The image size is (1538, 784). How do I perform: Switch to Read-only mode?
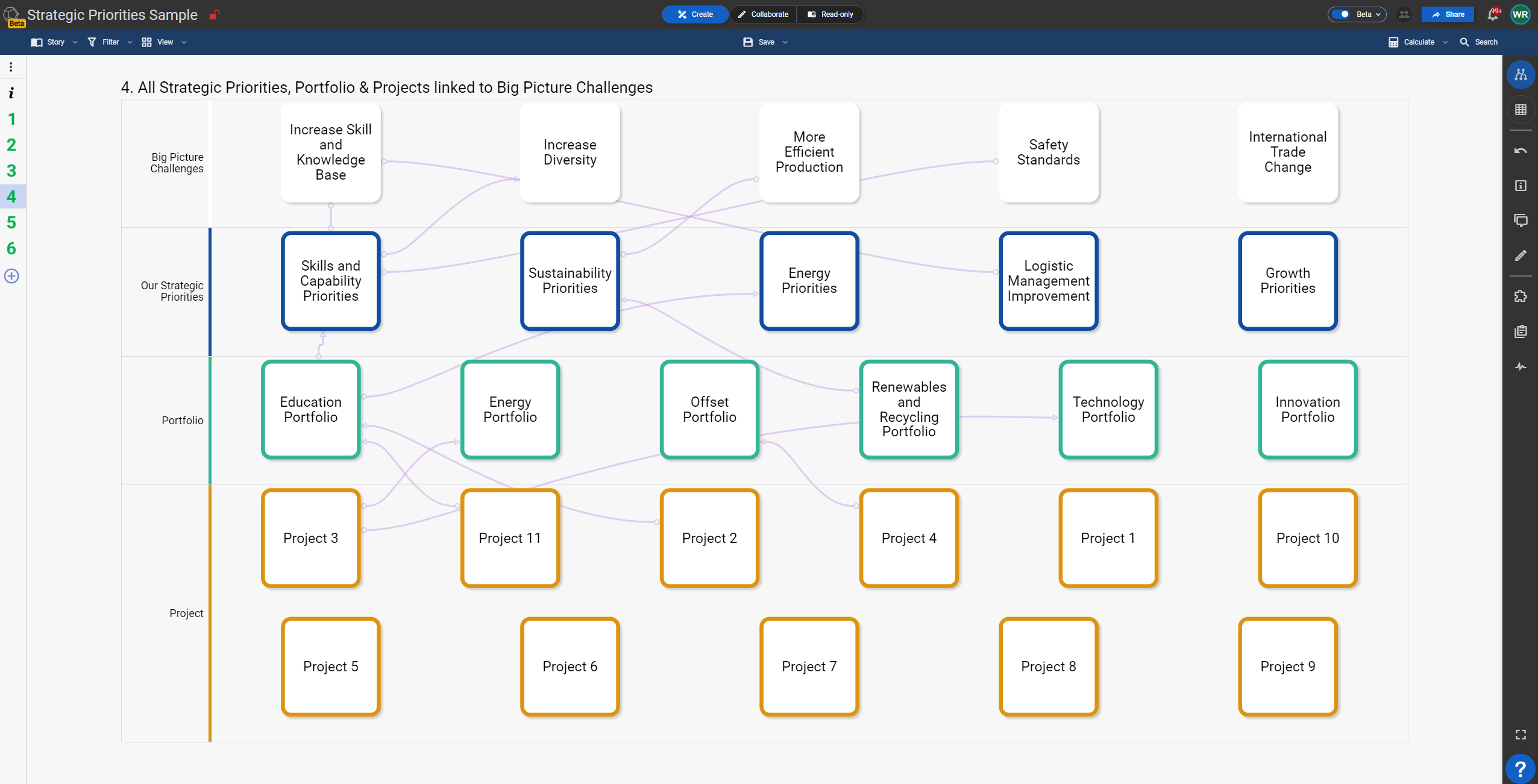830,14
